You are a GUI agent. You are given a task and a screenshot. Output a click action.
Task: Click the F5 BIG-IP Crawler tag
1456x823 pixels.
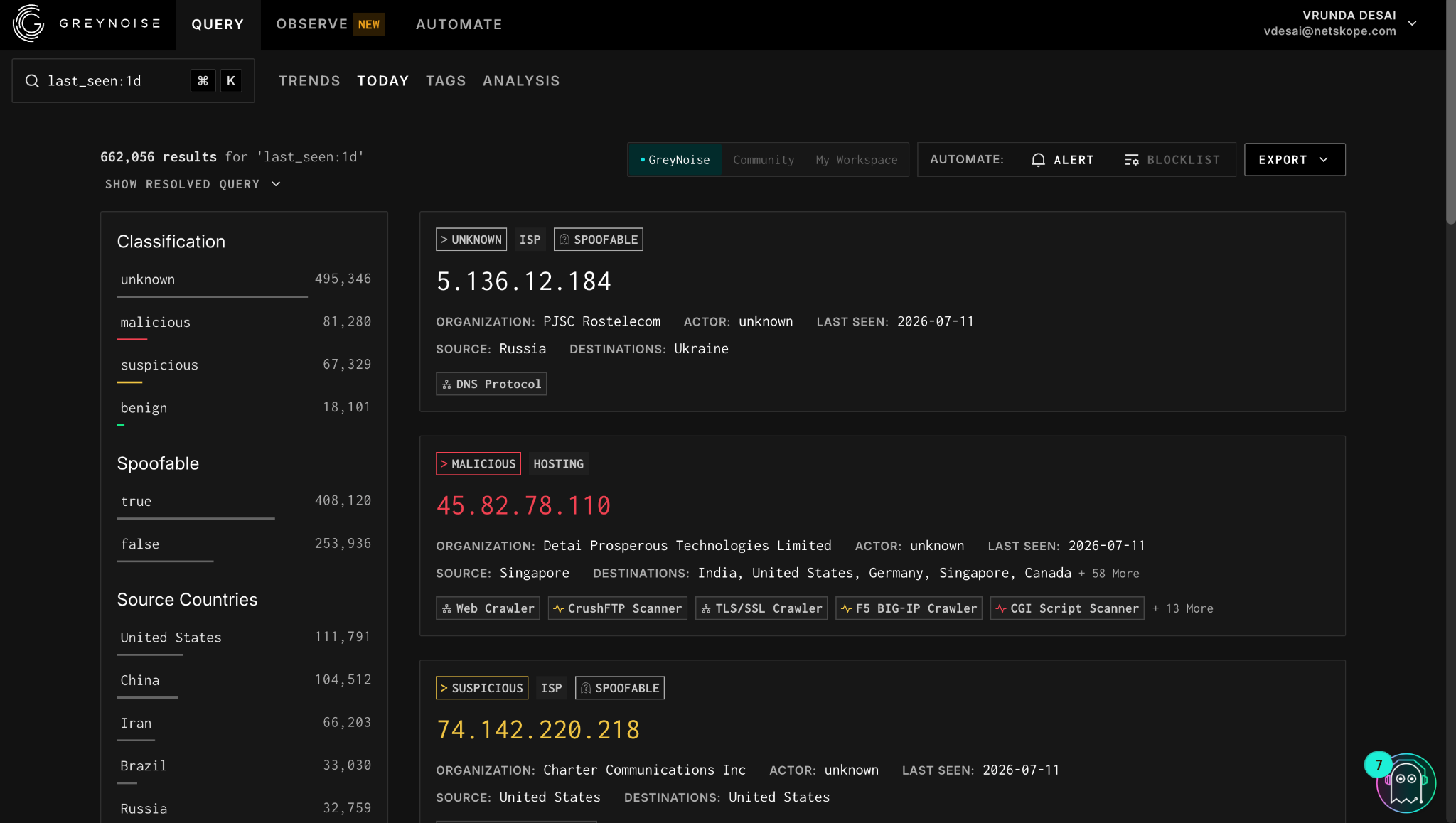click(x=909, y=608)
